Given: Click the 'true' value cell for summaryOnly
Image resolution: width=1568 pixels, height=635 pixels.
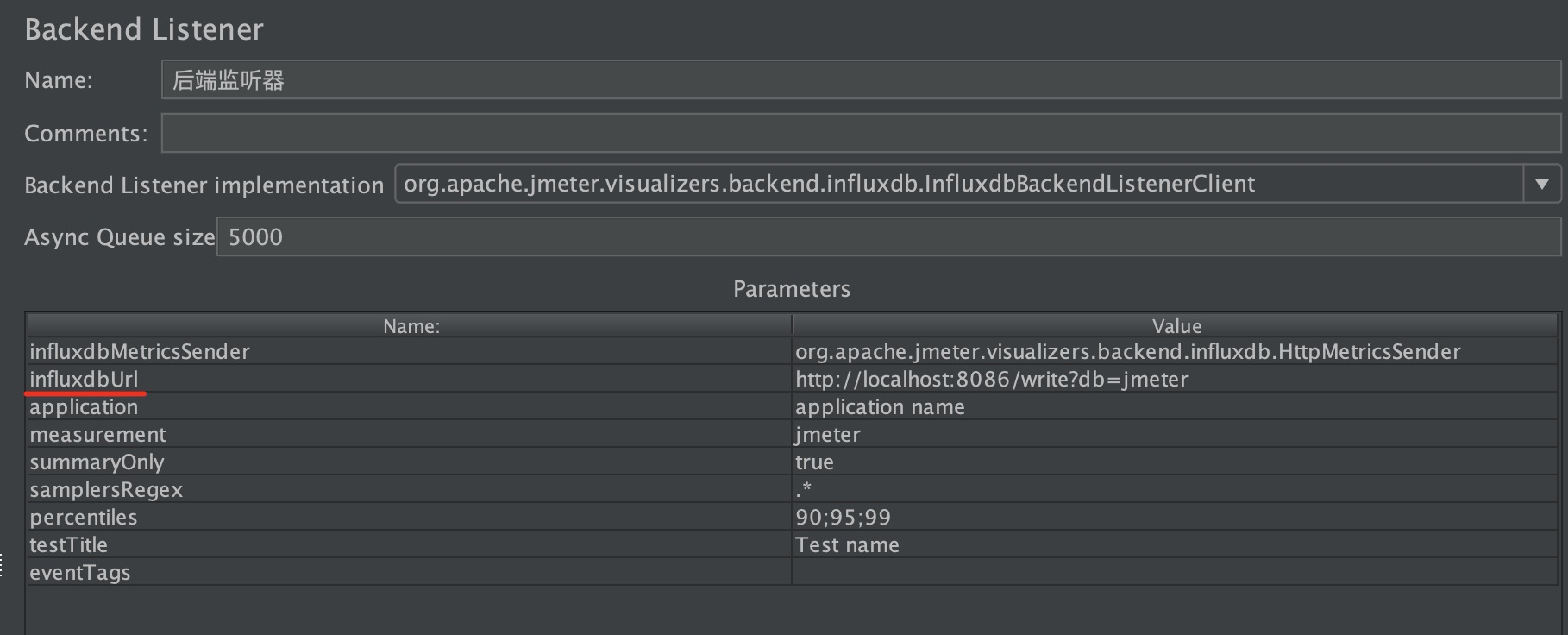Looking at the screenshot, I should 1176,462.
